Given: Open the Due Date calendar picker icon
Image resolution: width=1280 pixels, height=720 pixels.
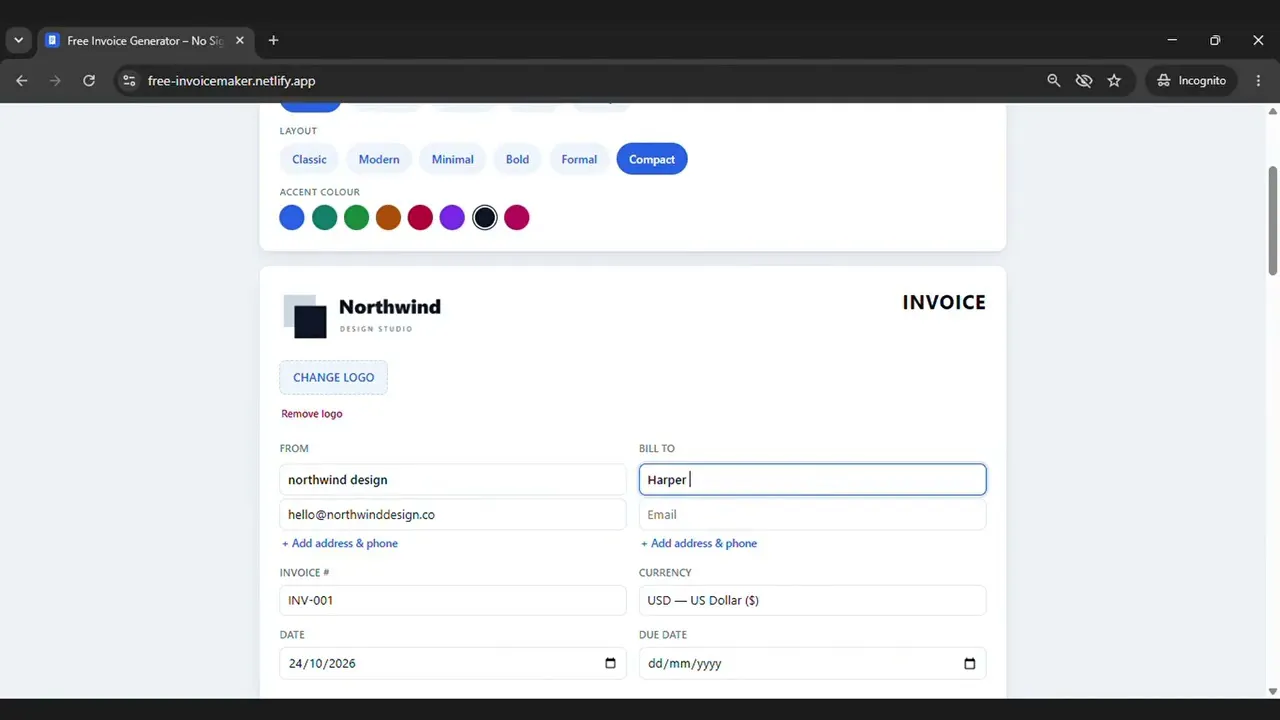Looking at the screenshot, I should coord(969,663).
